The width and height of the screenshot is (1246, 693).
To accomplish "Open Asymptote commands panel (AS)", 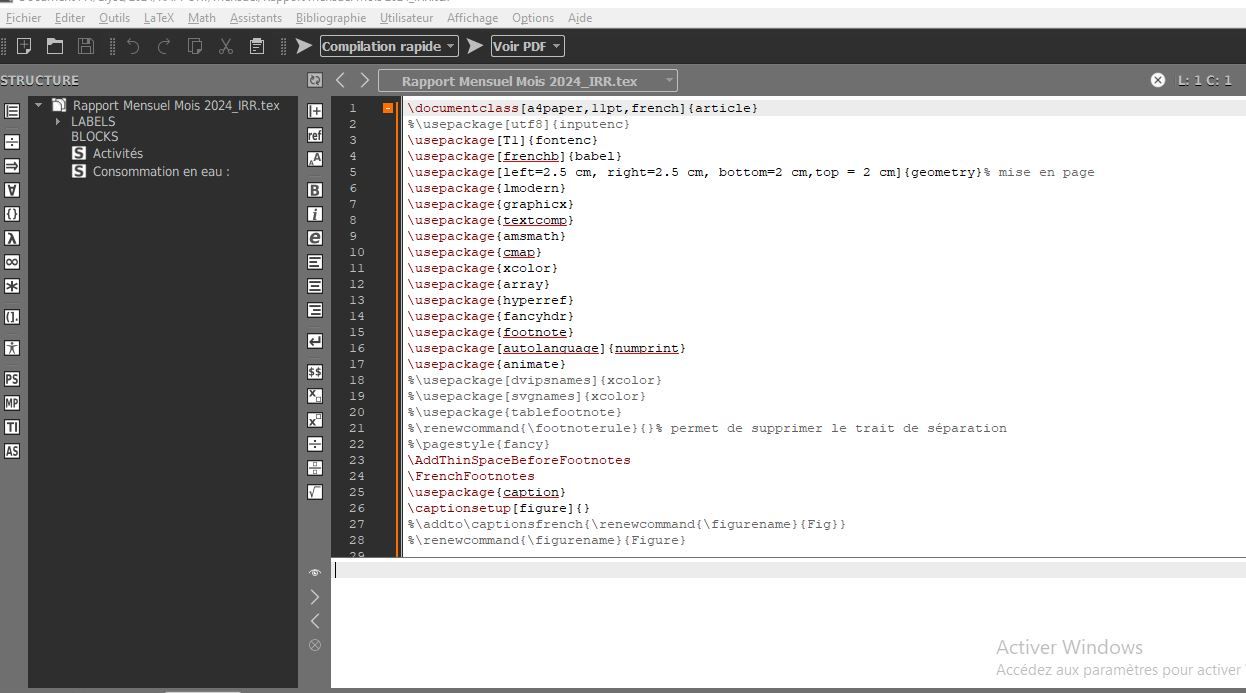I will pos(12,451).
